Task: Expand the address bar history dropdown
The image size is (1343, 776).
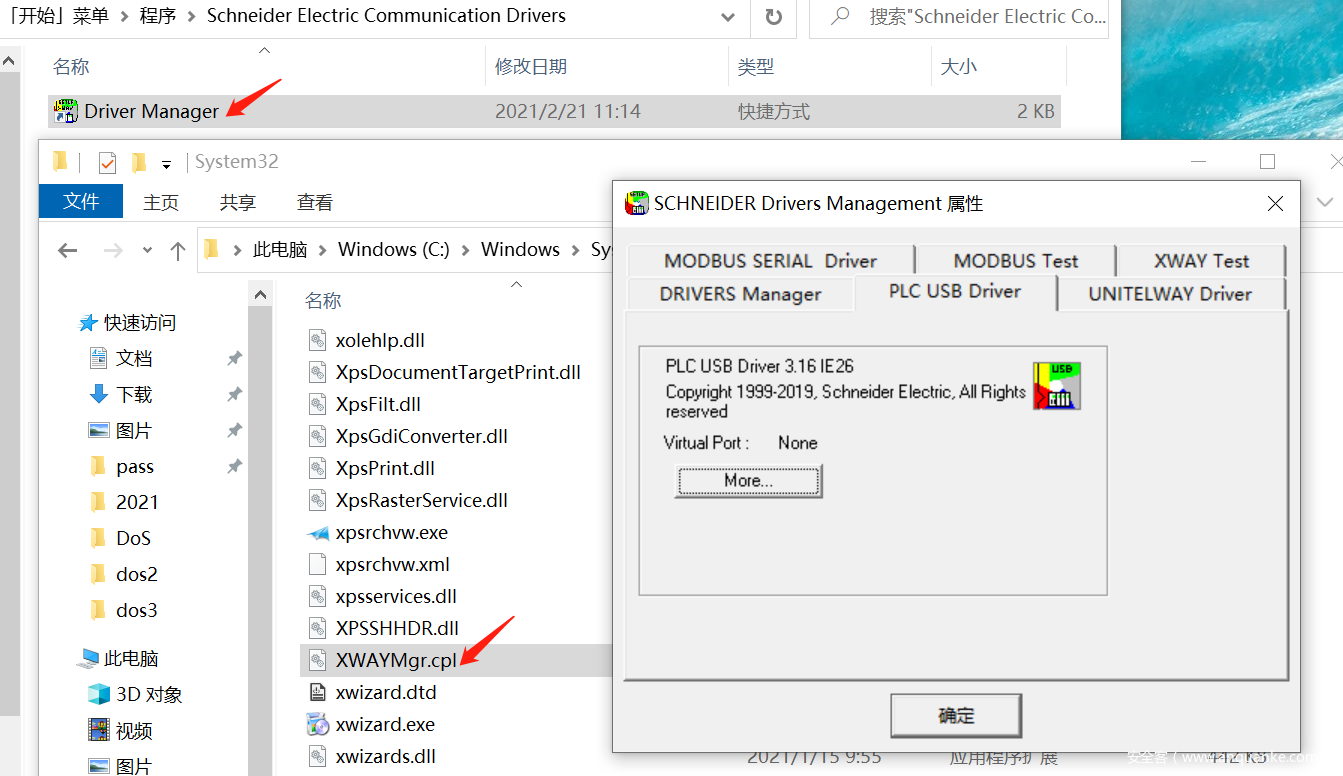Action: coord(729,17)
